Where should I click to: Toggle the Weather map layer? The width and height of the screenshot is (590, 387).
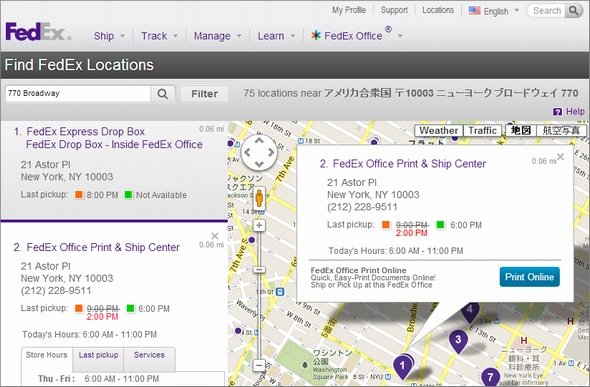tap(439, 131)
